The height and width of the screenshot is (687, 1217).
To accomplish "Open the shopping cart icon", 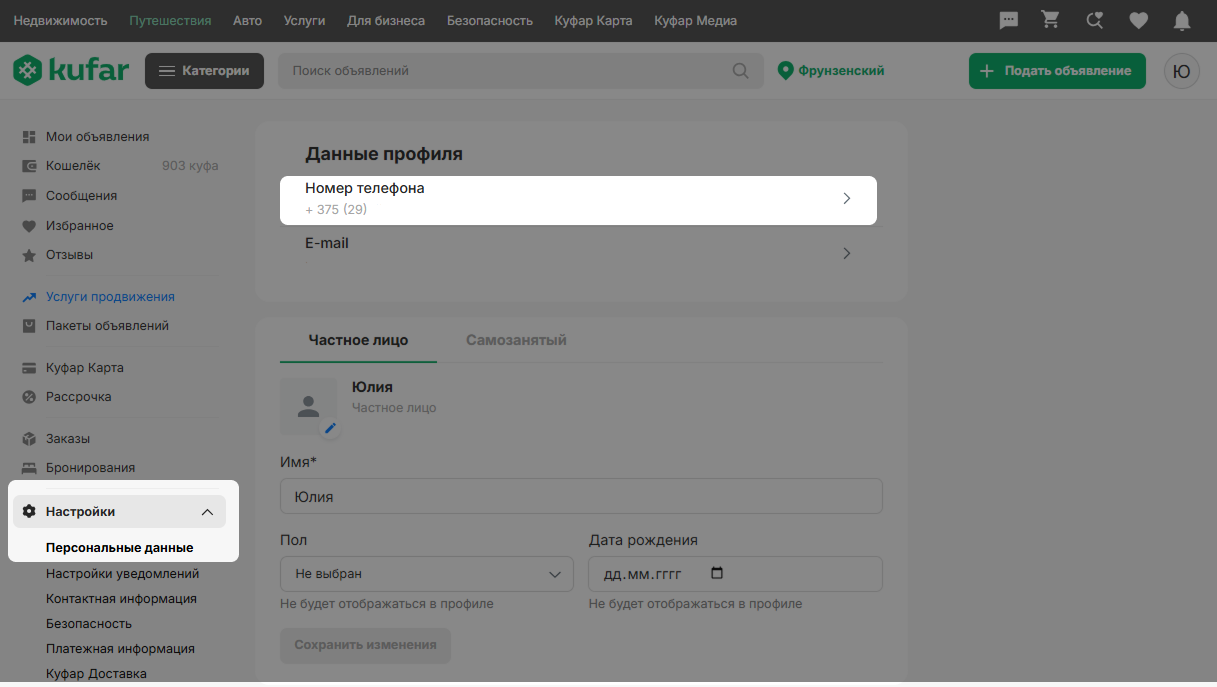I will tap(1050, 20).
